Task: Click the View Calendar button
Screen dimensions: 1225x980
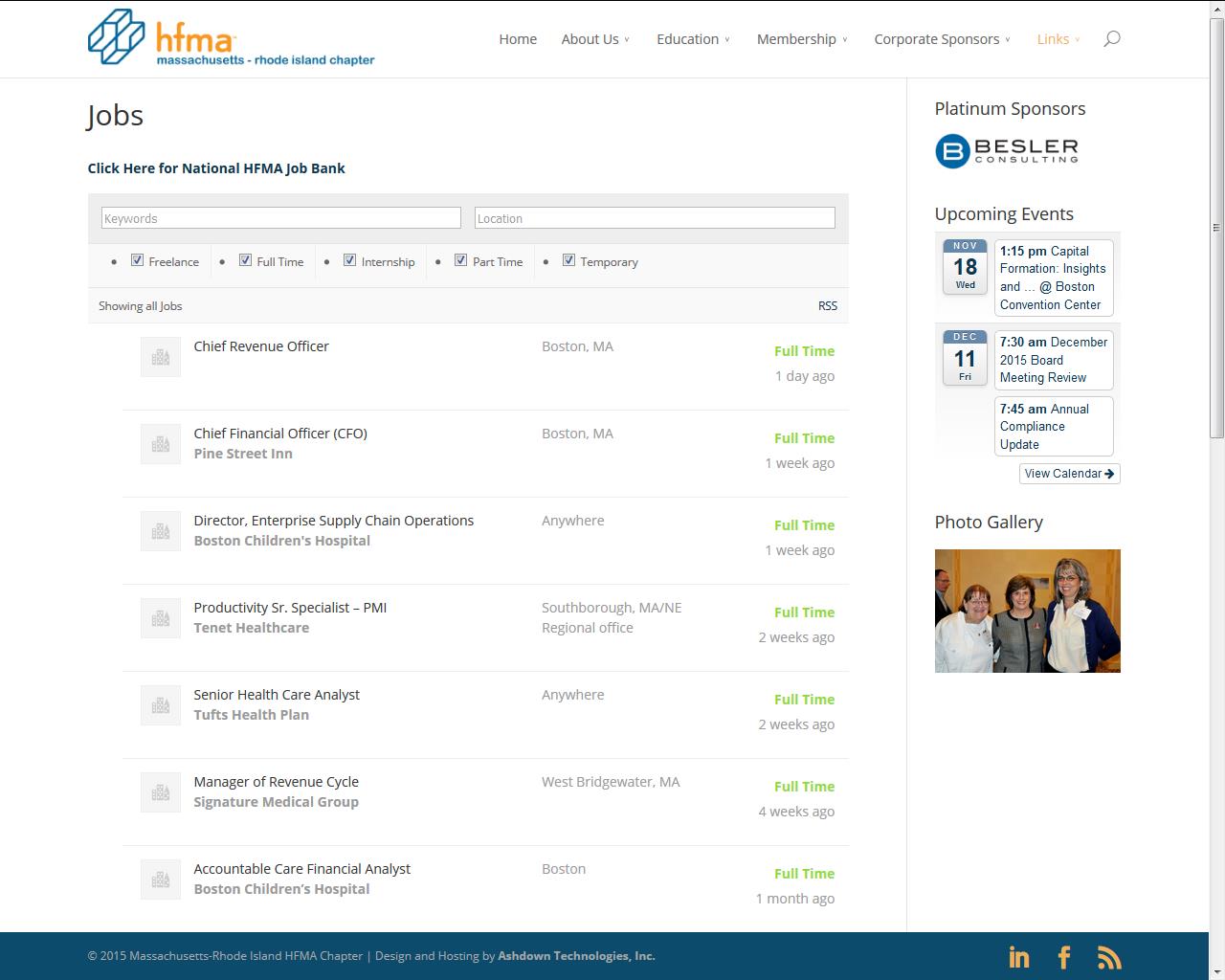Action: [1069, 474]
